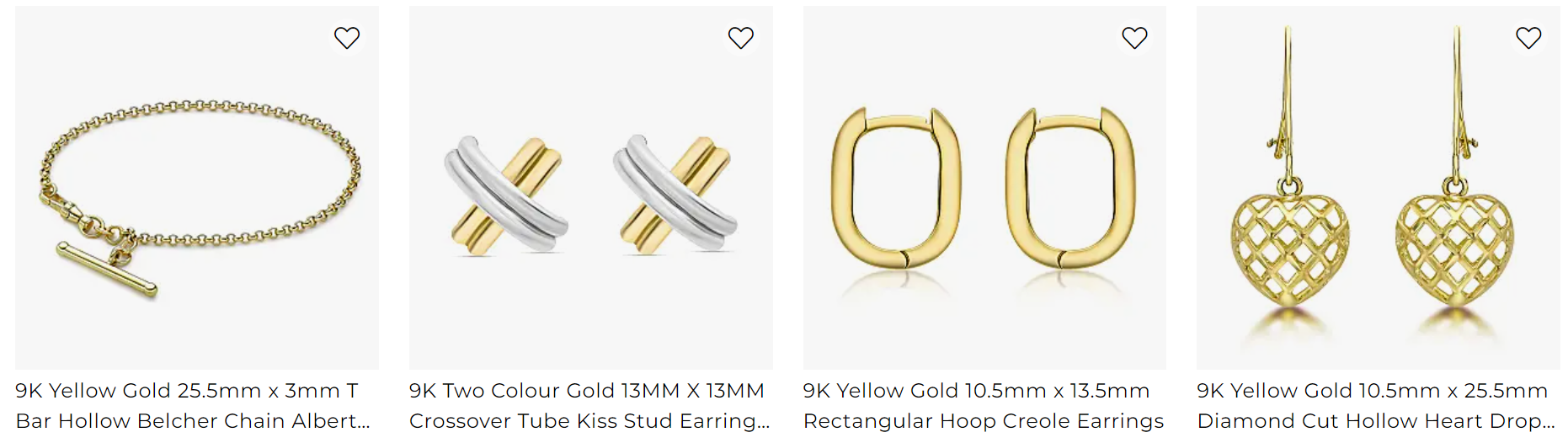Viewport: 1568px width, 443px height.
Task: Save the Hollow Heart Drop earrings to wishlist
Action: pos(1528,38)
